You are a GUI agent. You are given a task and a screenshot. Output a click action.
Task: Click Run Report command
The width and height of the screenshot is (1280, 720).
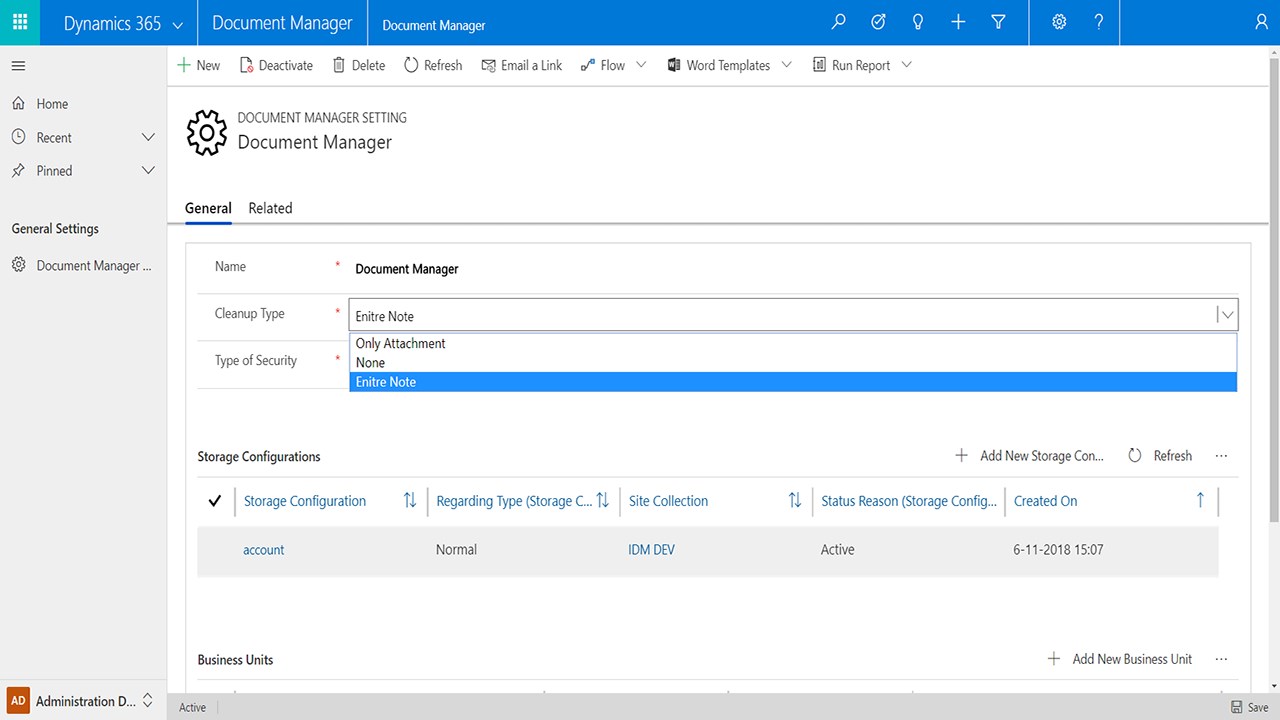pos(851,65)
